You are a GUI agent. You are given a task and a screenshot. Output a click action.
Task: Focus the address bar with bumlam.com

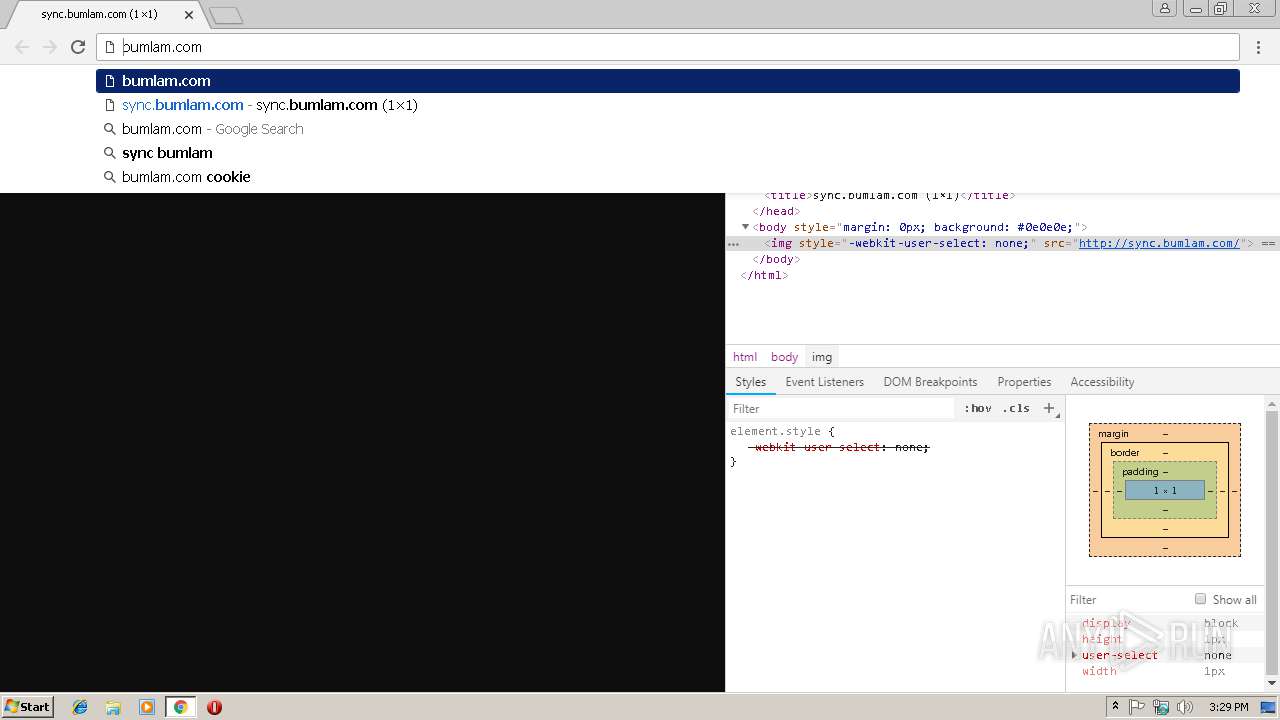[x=668, y=47]
